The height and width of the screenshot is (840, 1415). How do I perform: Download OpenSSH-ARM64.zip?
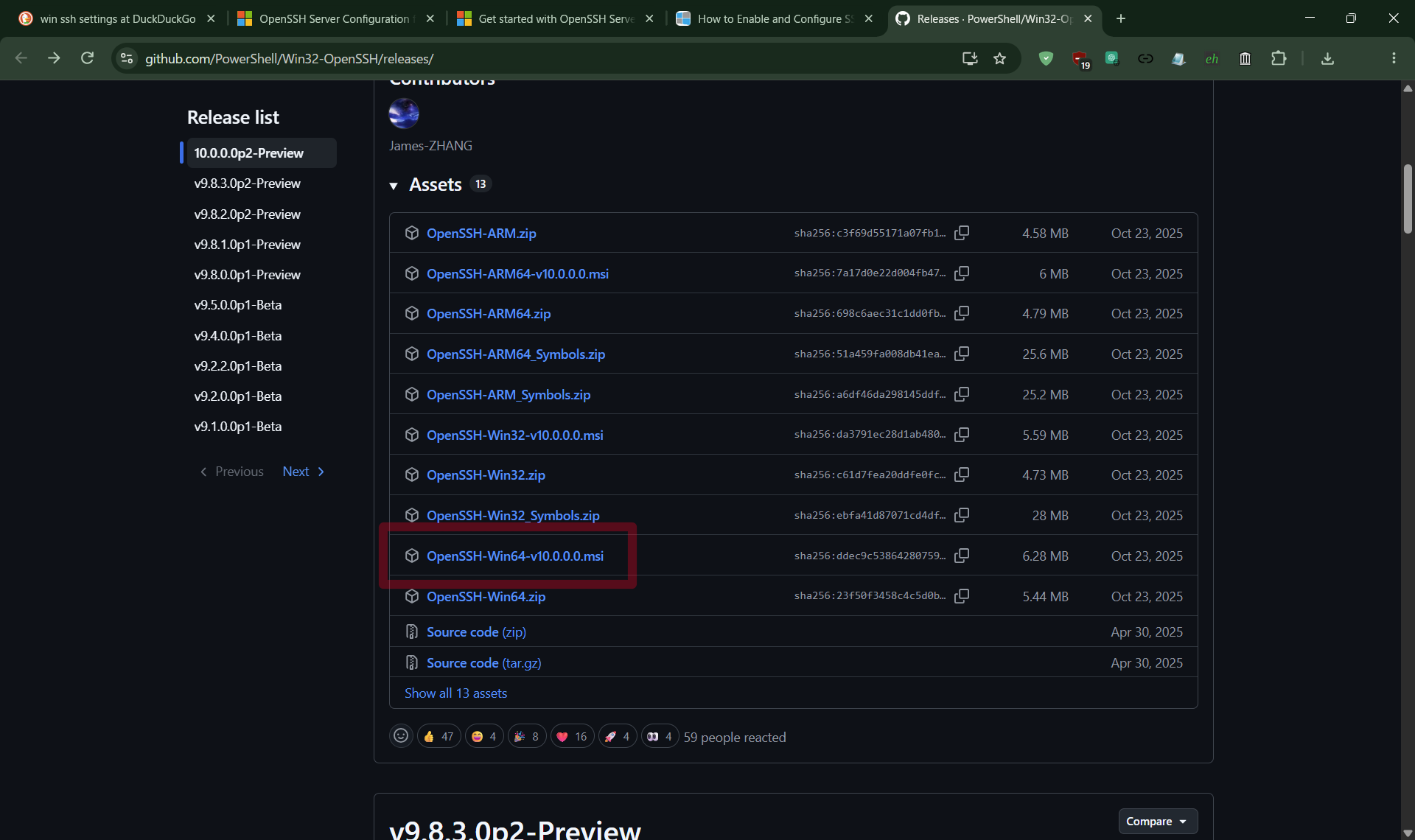coord(488,313)
